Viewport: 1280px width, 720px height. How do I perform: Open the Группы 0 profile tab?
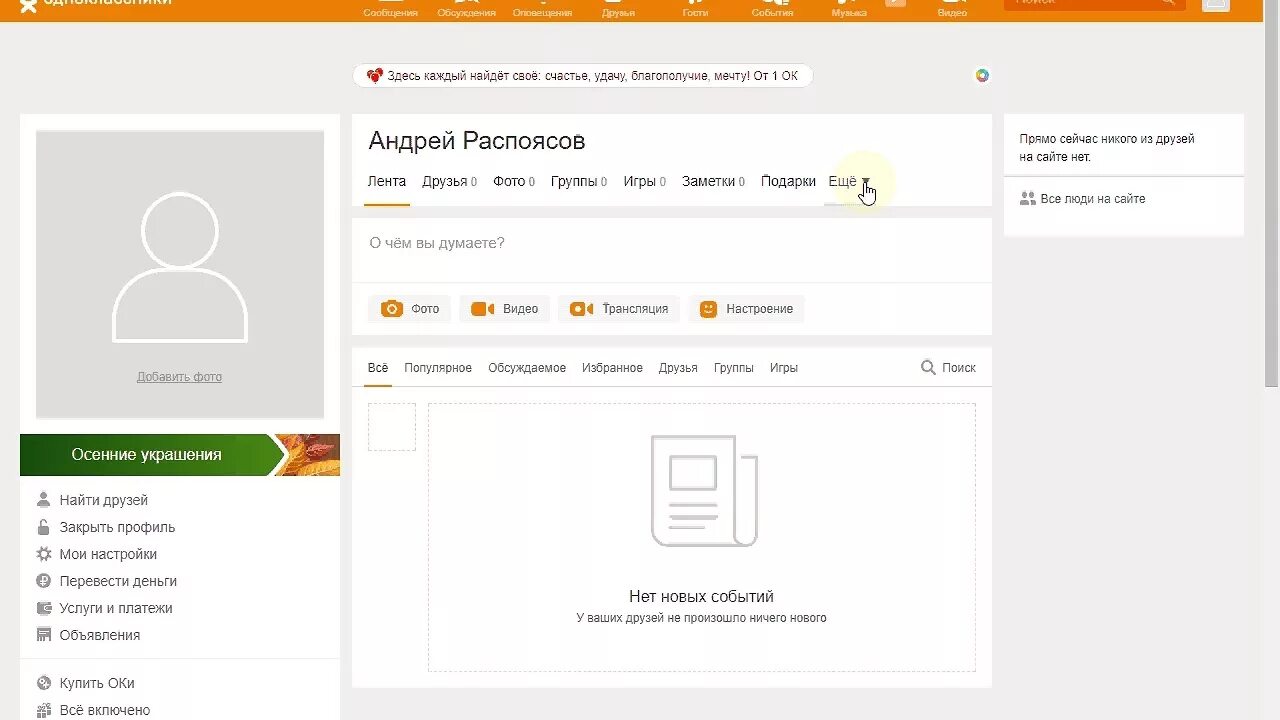tap(579, 182)
